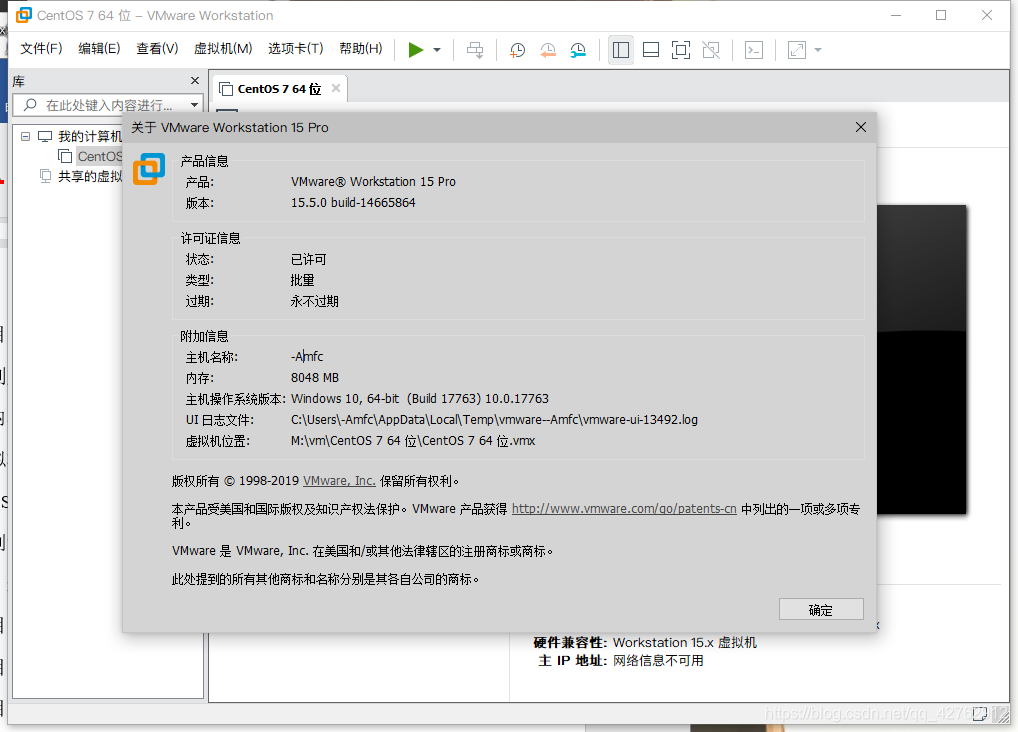Revert to previous snapshot icon
The width and height of the screenshot is (1018, 732).
(548, 50)
